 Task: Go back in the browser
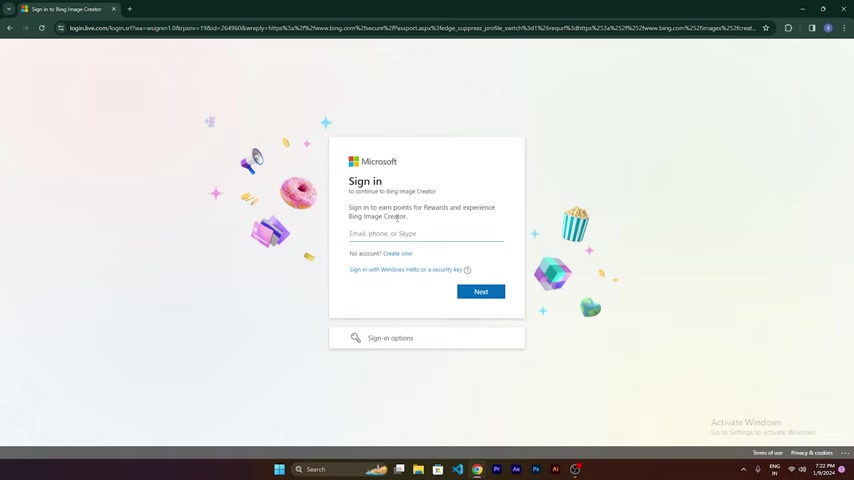click(x=10, y=28)
